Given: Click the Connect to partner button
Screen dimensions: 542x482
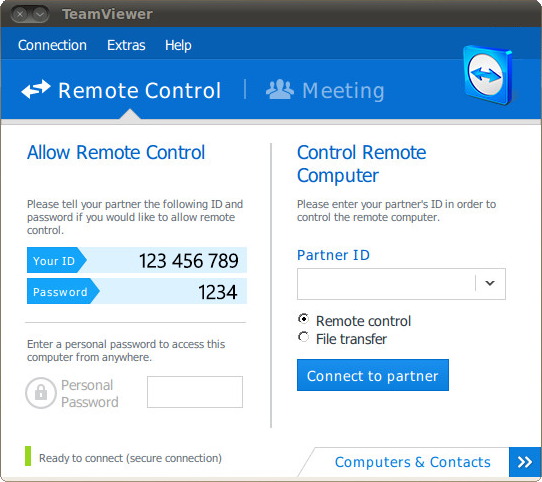Looking at the screenshot, I should (x=373, y=375).
